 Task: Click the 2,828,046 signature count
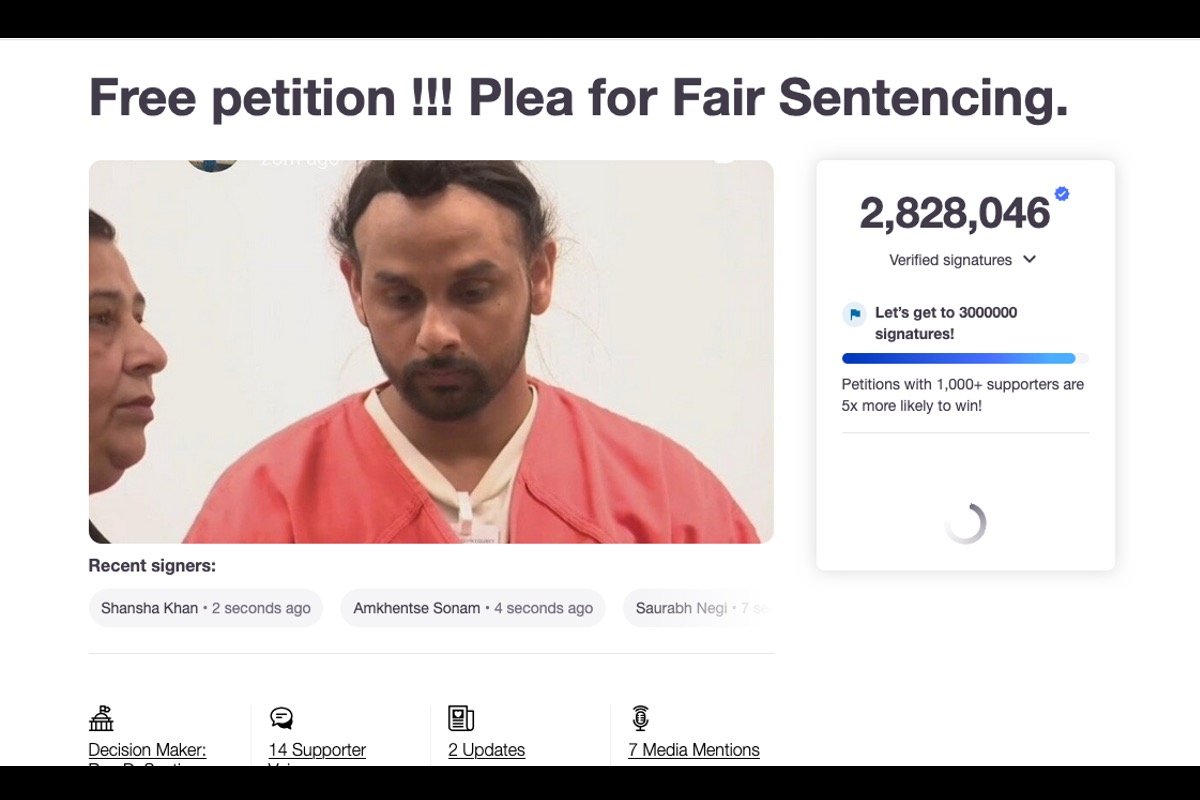click(955, 213)
